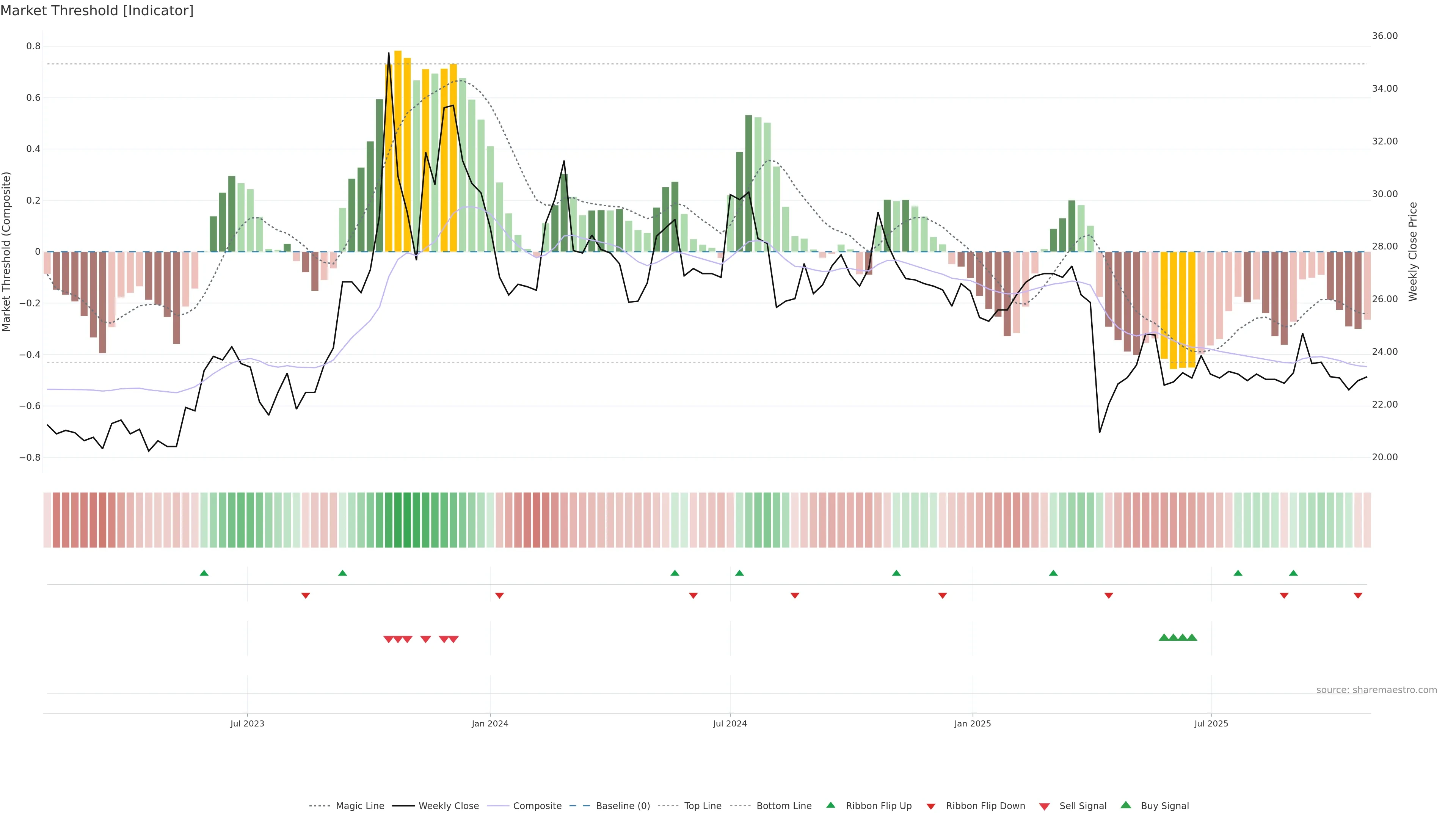Click the first green Ribbon Flip Up marker before Jul 2023

coord(204,573)
